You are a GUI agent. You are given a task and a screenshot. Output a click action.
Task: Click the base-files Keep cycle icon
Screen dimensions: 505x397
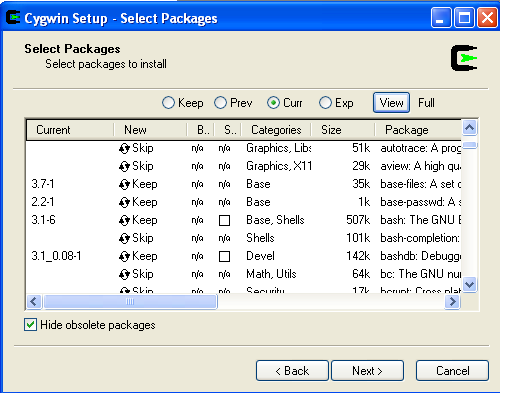point(124,184)
